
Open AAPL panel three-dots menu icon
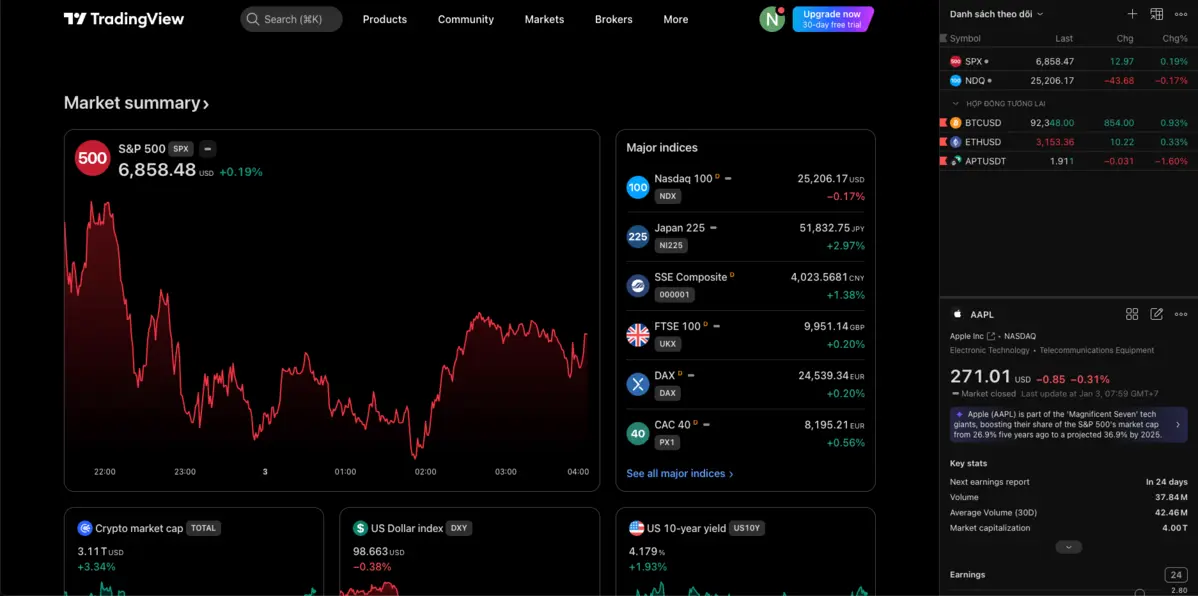1182,313
